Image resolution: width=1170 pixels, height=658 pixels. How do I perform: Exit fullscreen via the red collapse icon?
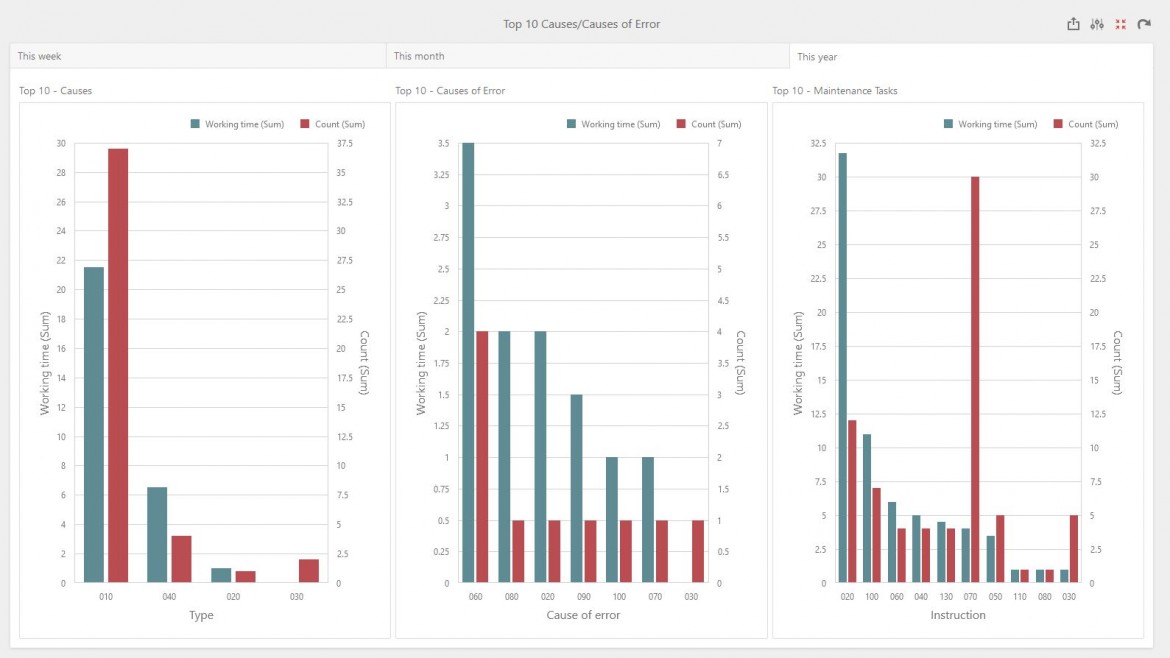point(1120,22)
